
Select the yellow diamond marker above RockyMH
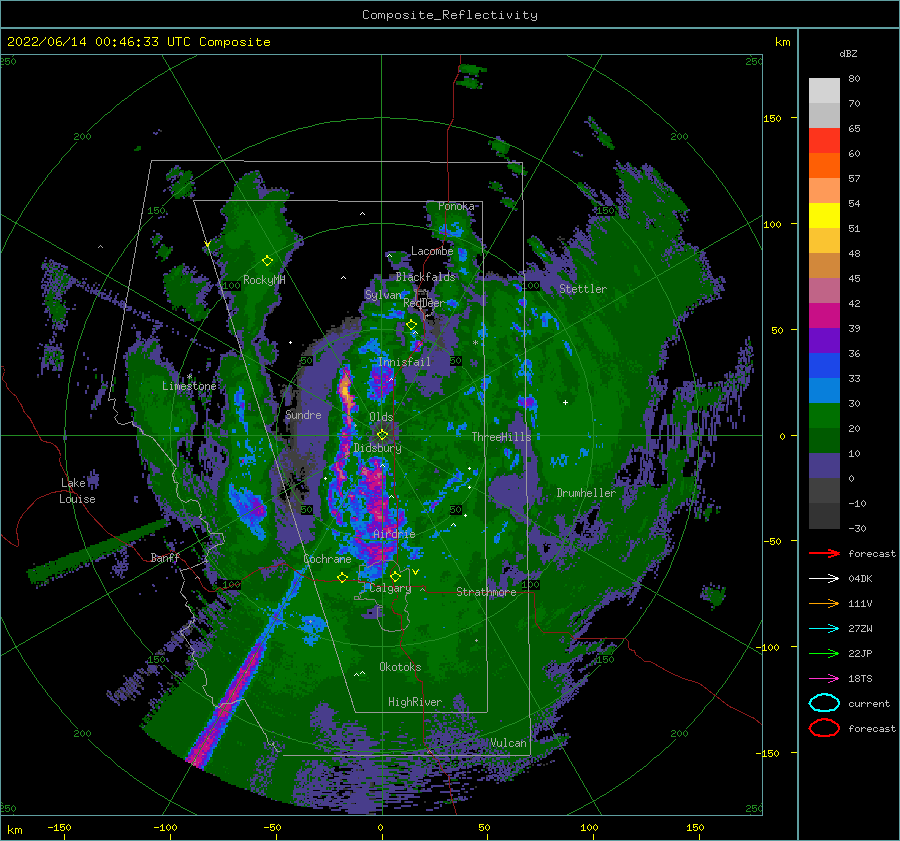point(267,261)
